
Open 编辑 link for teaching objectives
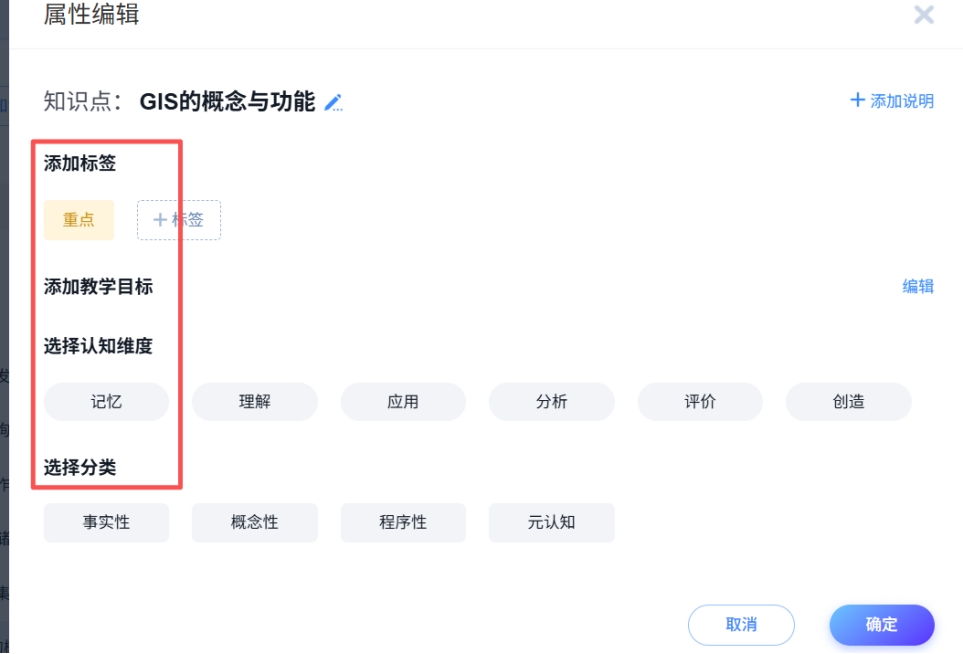click(918, 286)
